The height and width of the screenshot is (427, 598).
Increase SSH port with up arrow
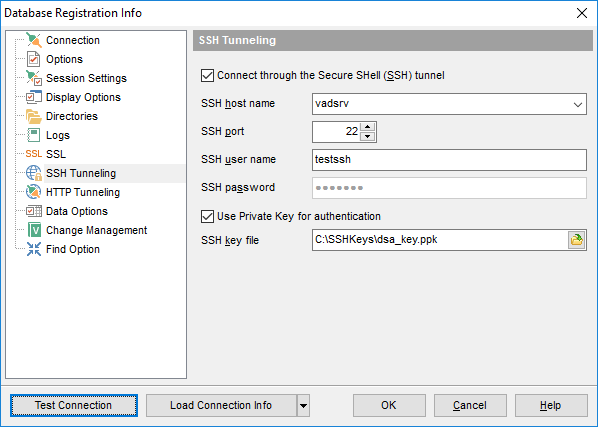point(368,127)
